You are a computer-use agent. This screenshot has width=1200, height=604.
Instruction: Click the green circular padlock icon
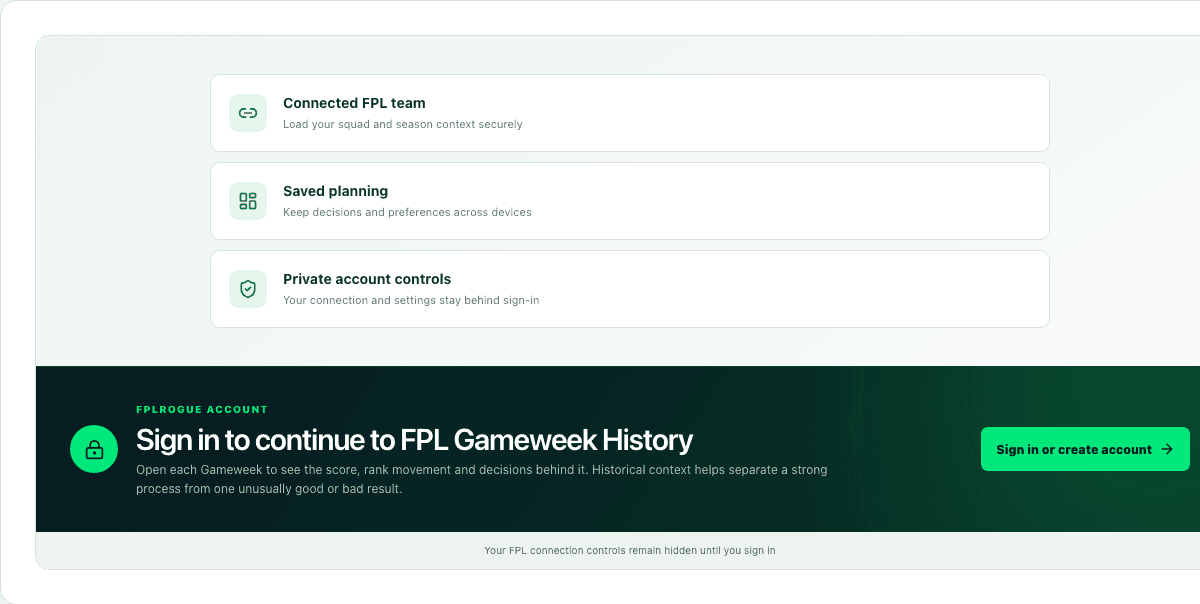(x=94, y=449)
